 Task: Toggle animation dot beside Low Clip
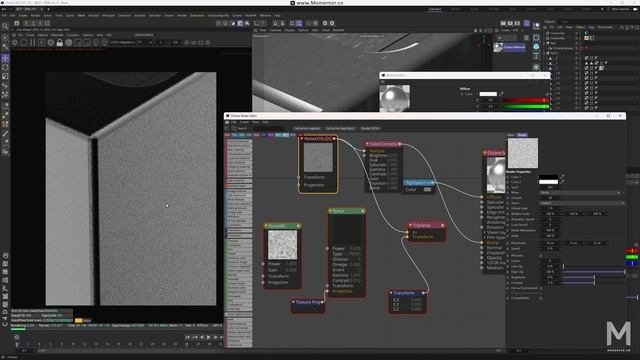(508, 267)
